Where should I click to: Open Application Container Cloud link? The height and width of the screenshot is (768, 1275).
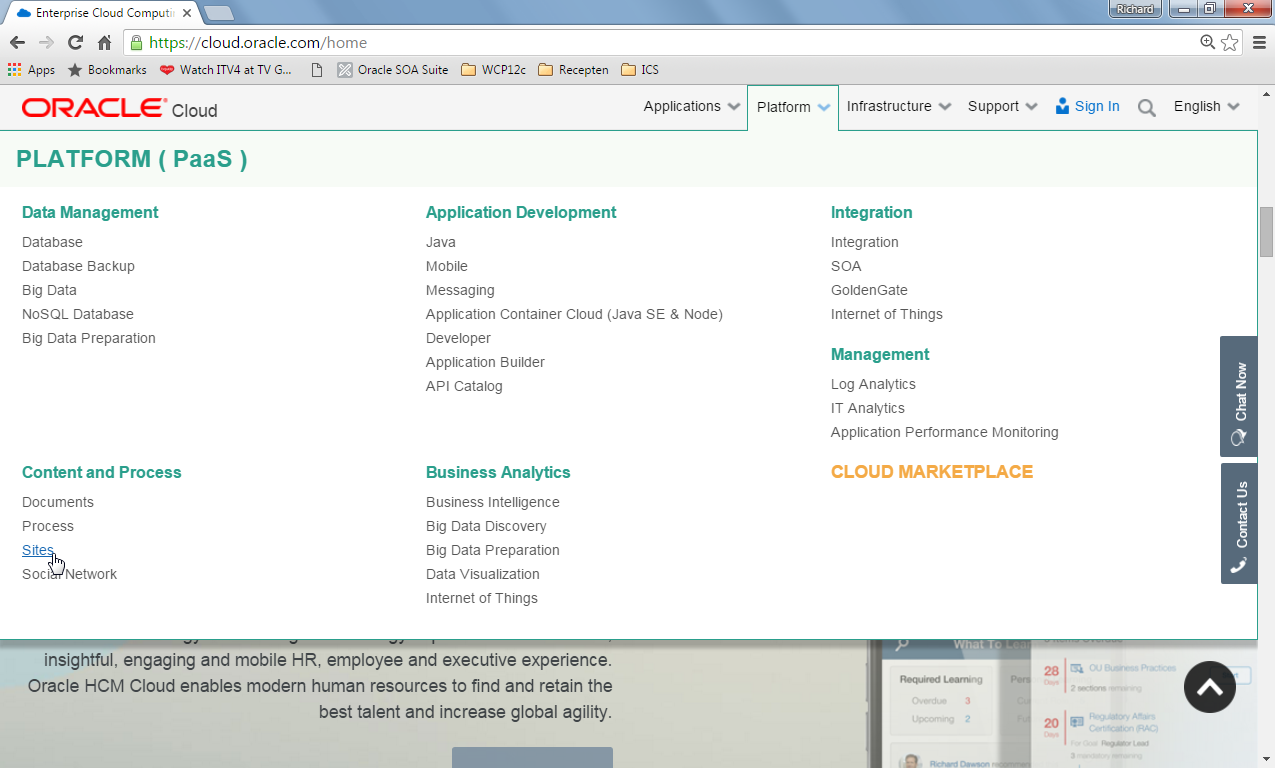[x=574, y=314]
